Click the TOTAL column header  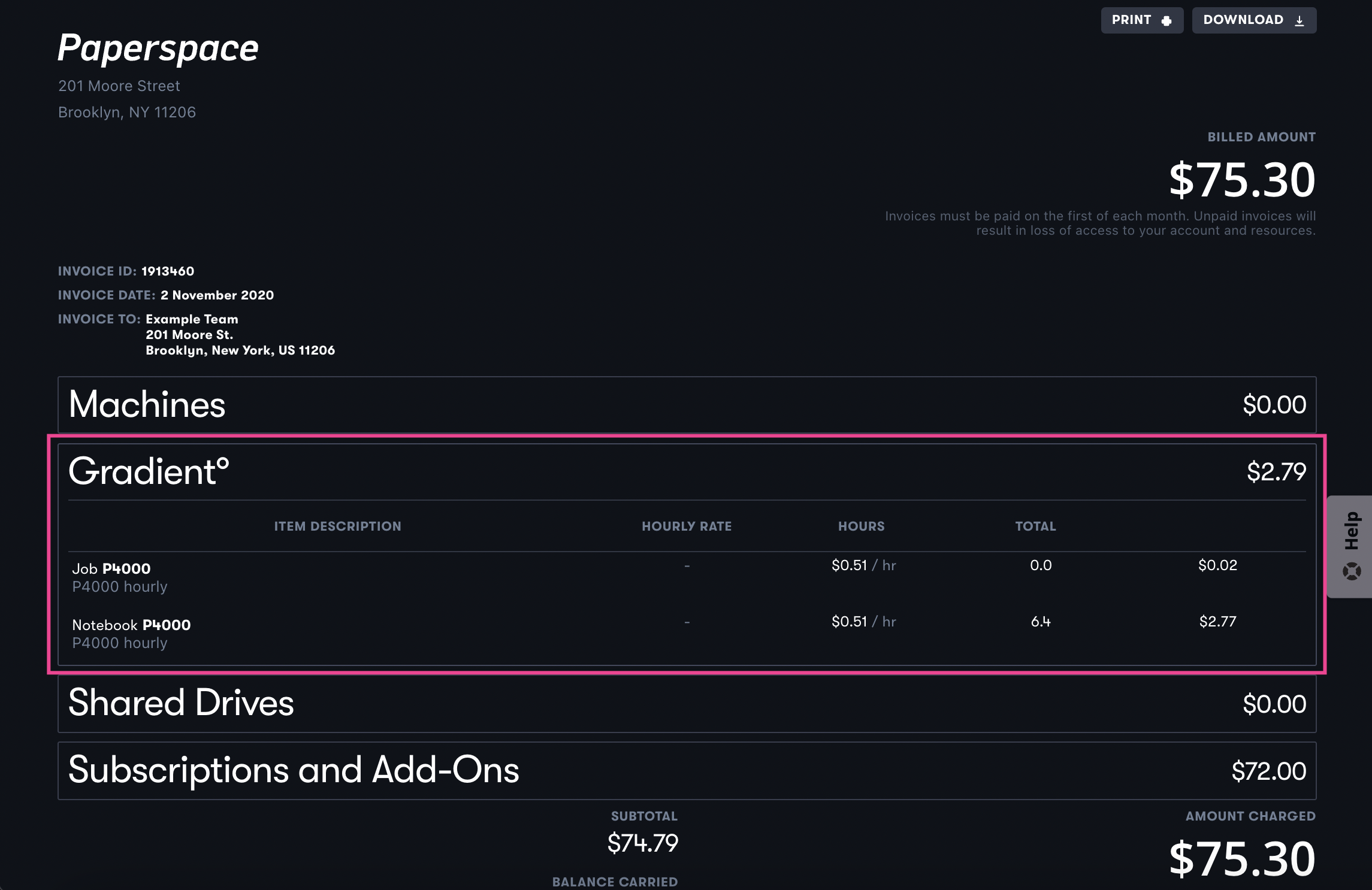coord(1035,526)
